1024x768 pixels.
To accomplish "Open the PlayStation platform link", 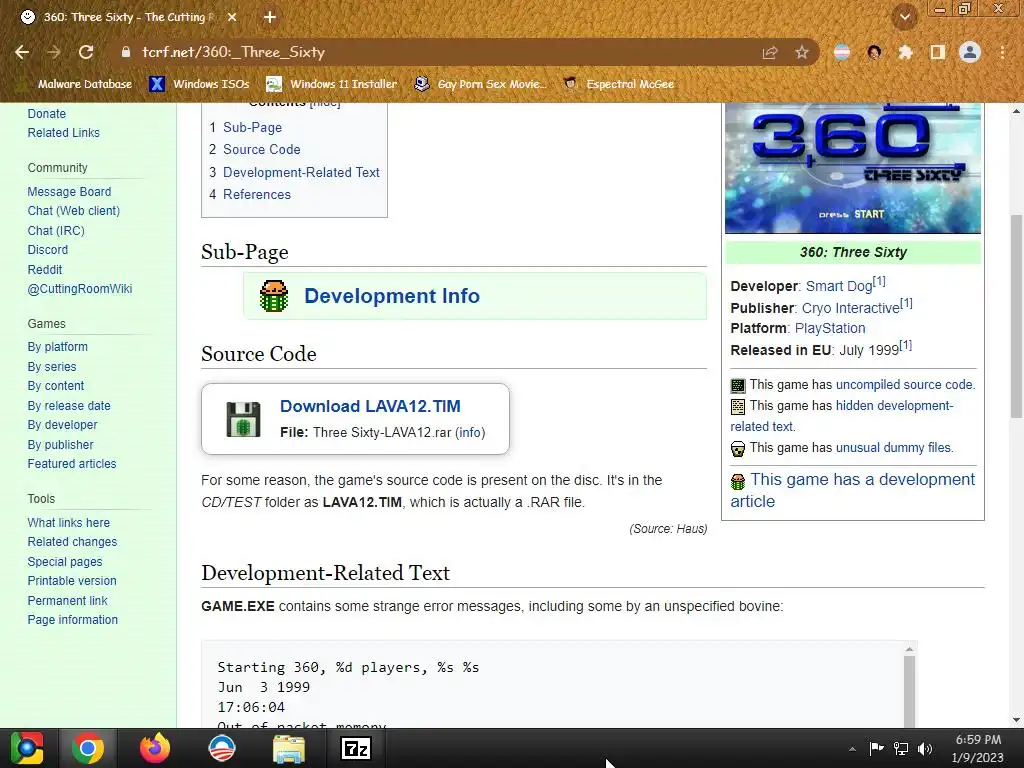I will (x=829, y=328).
